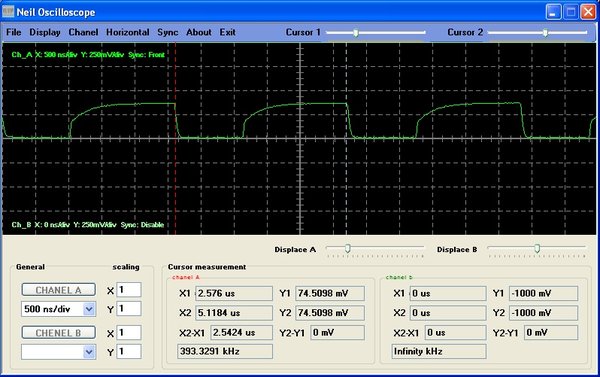The width and height of the screenshot is (600, 377).
Task: Click the Exit menu item
Action: coord(227,32)
